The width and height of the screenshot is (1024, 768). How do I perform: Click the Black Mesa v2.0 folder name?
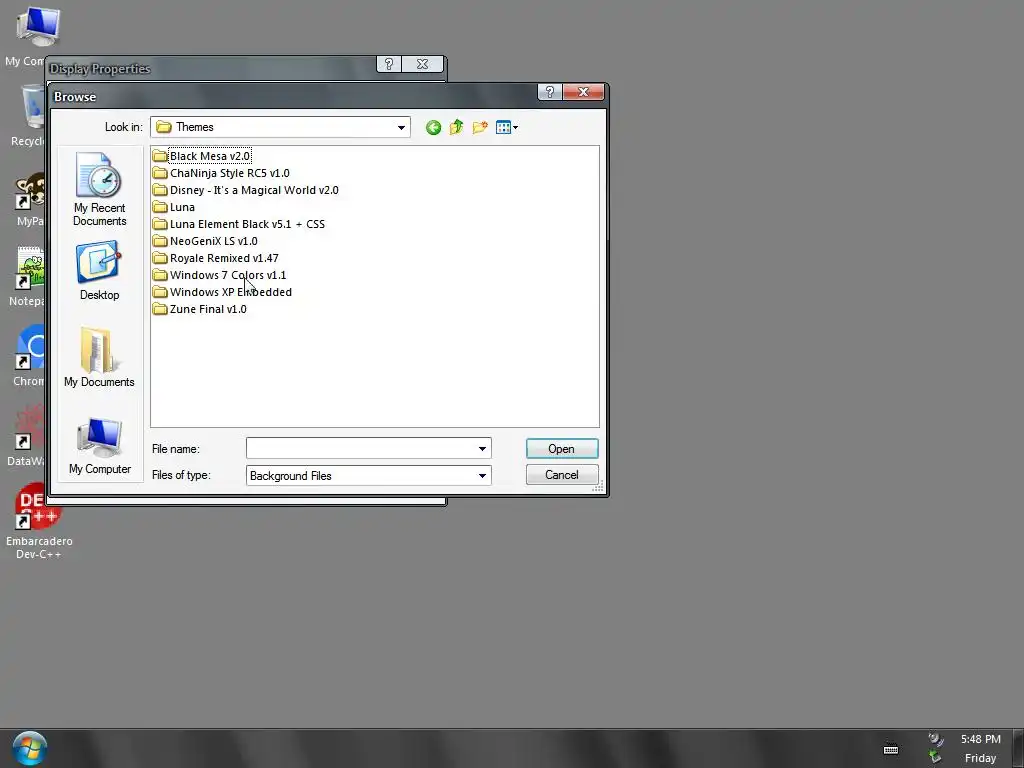coord(210,156)
